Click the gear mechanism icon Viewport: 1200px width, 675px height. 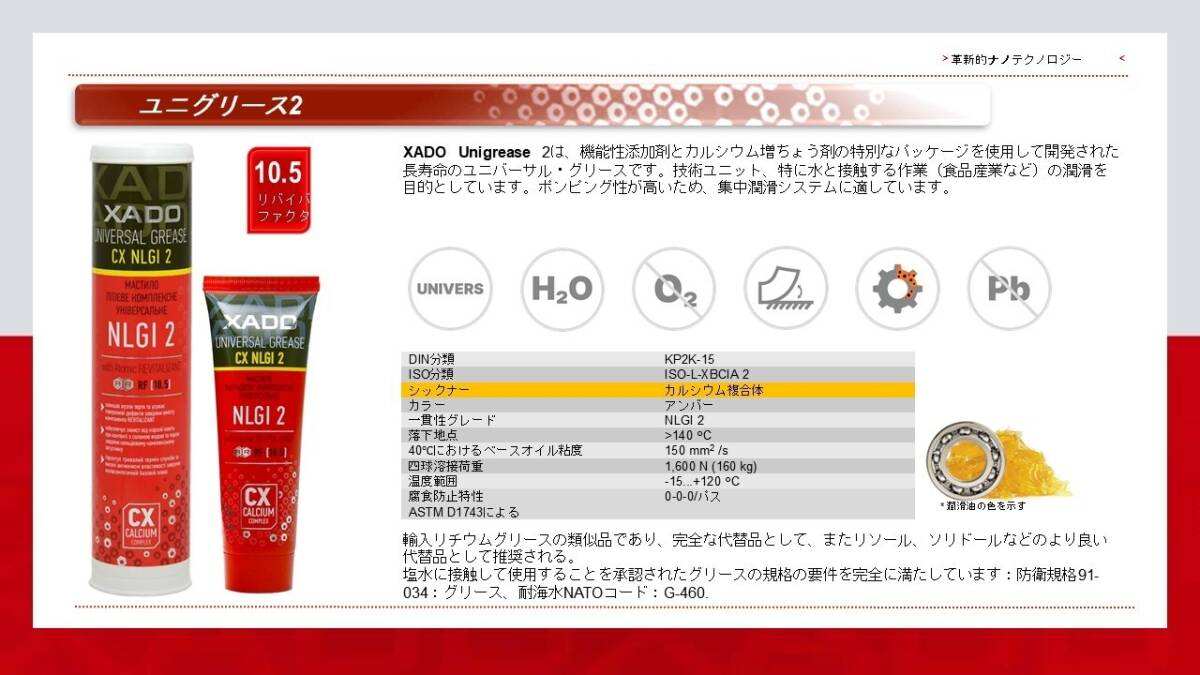click(x=898, y=289)
